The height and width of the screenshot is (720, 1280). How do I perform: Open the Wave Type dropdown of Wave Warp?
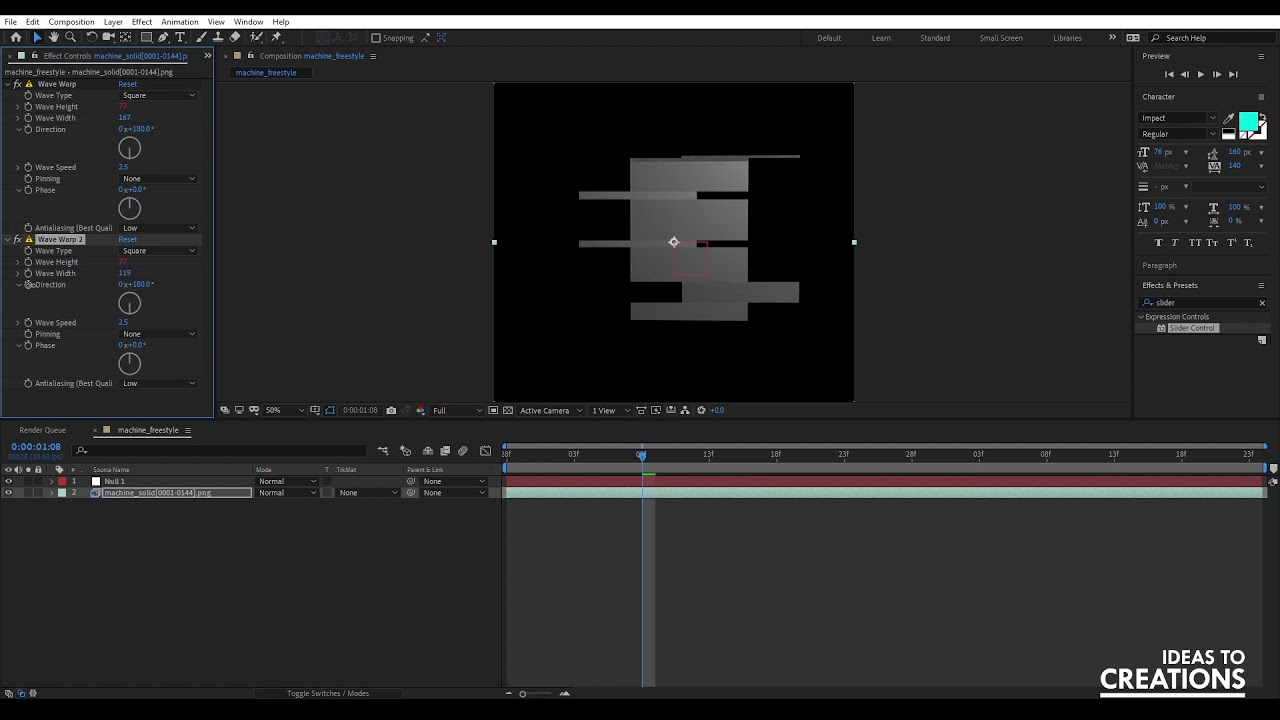click(159, 95)
